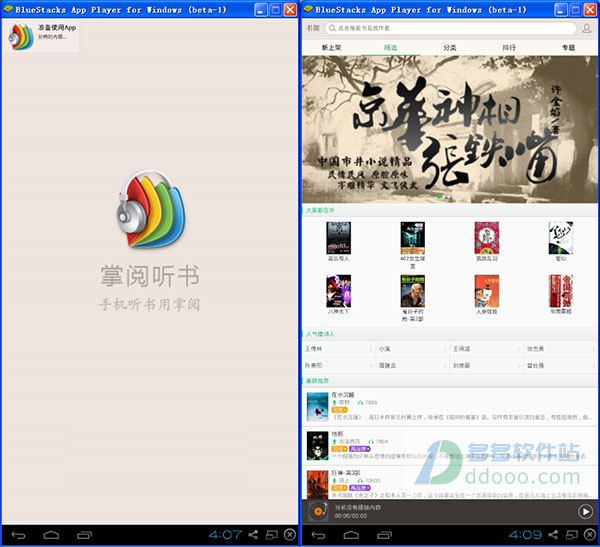Image resolution: width=600 pixels, height=547 pixels.
Task: Click circled X icon in left window
Action: 290,534
